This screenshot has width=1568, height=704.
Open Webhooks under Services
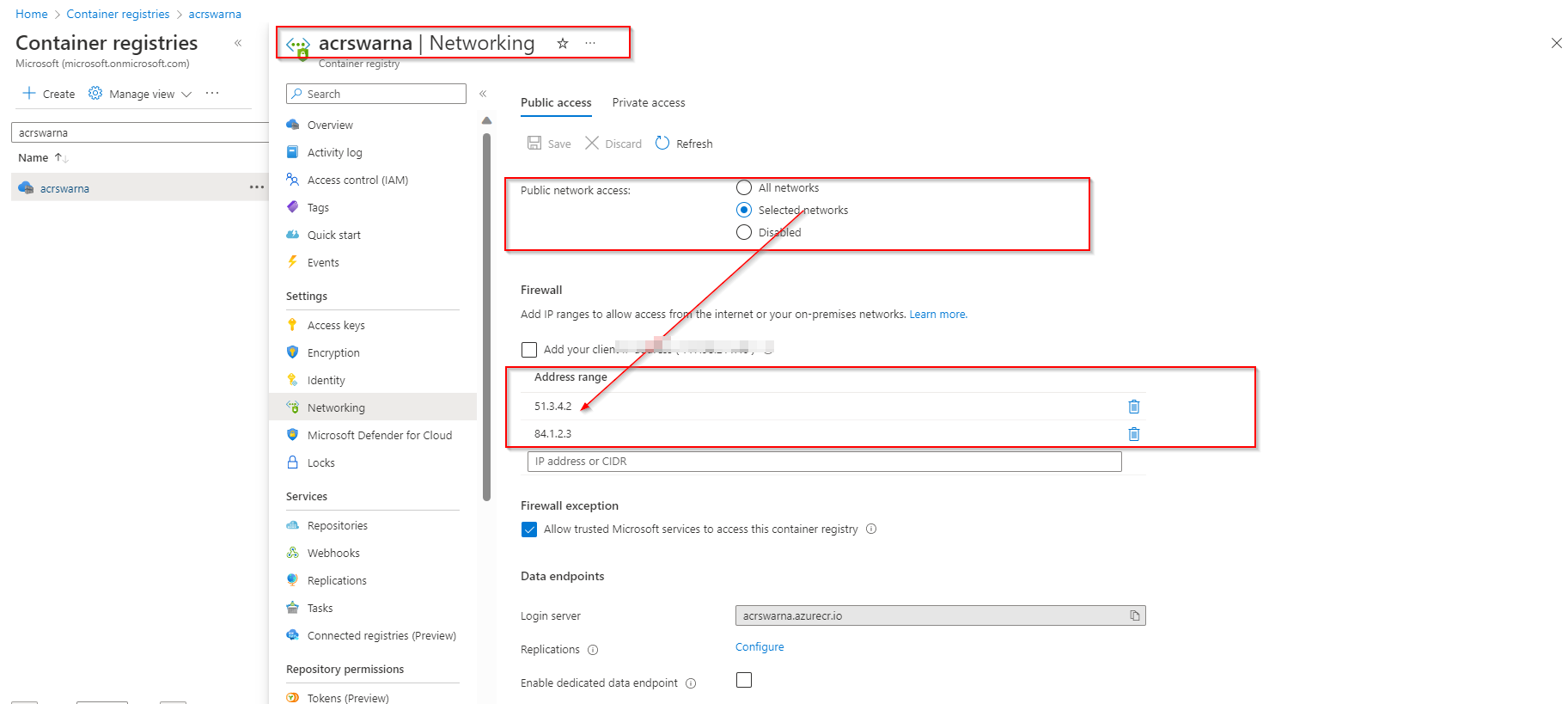[x=333, y=553]
